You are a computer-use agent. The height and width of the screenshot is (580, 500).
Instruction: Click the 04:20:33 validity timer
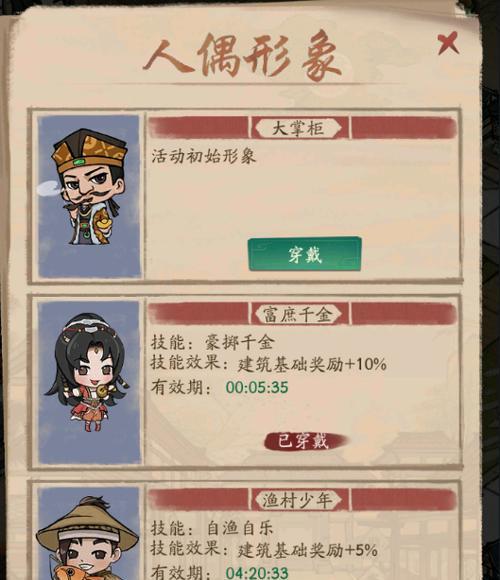257,573
